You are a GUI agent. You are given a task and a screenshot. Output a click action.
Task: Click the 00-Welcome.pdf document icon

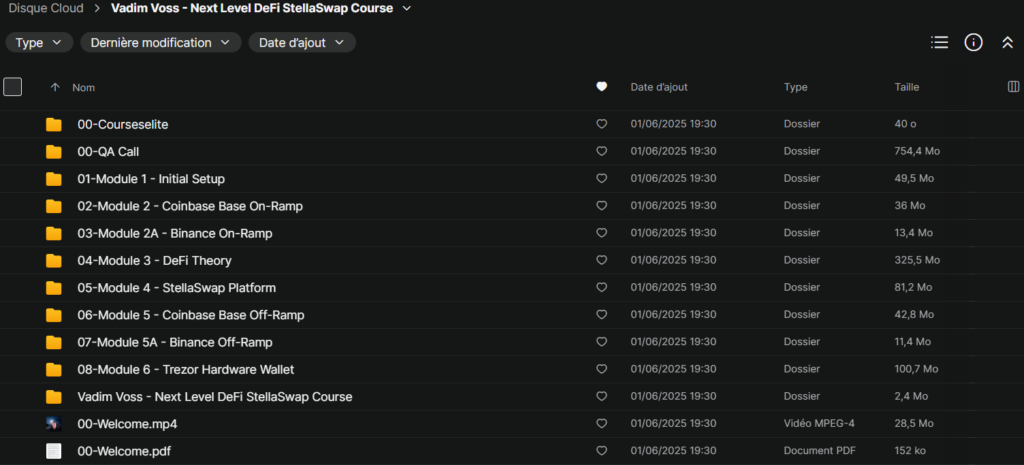coord(54,451)
